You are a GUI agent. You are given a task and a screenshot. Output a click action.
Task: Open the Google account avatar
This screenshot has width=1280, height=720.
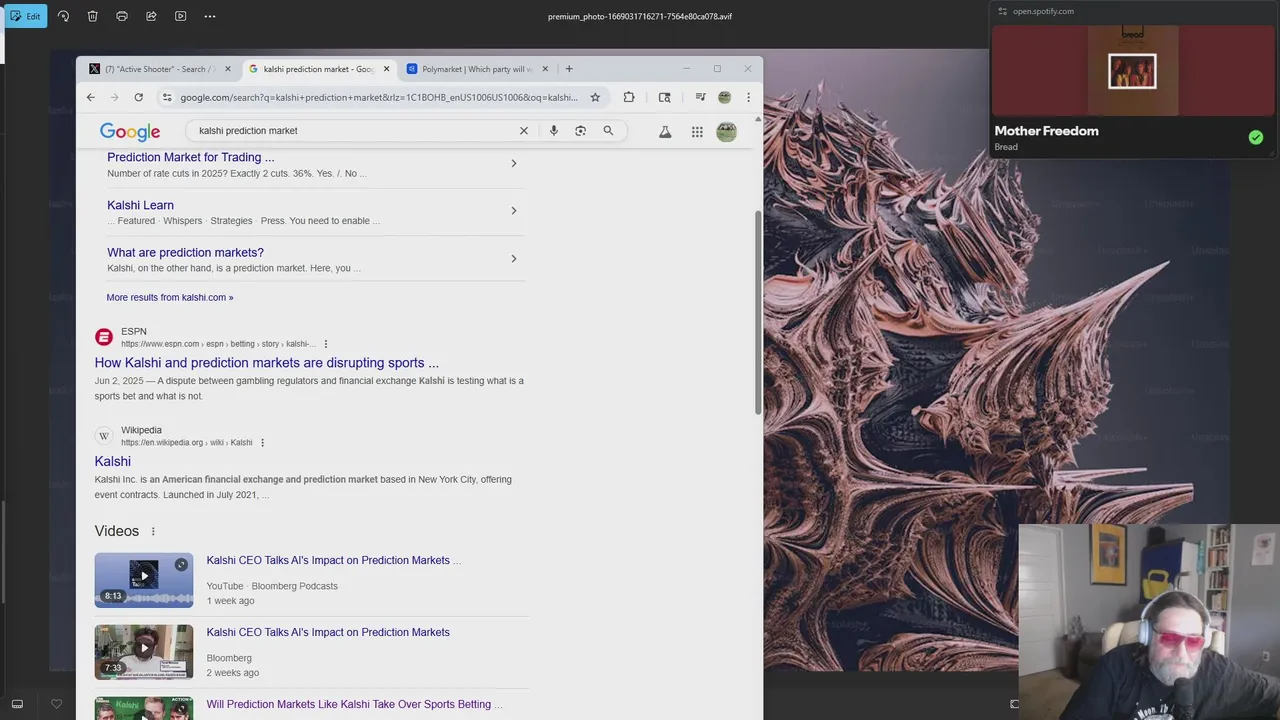727,131
